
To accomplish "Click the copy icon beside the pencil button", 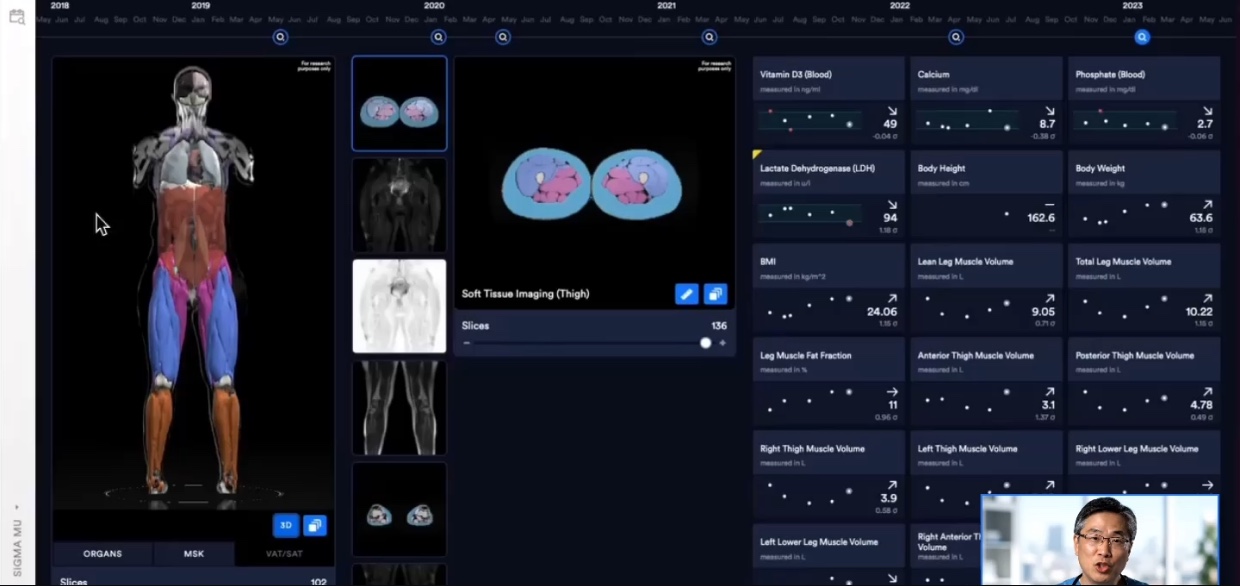I will pyautogui.click(x=715, y=294).
